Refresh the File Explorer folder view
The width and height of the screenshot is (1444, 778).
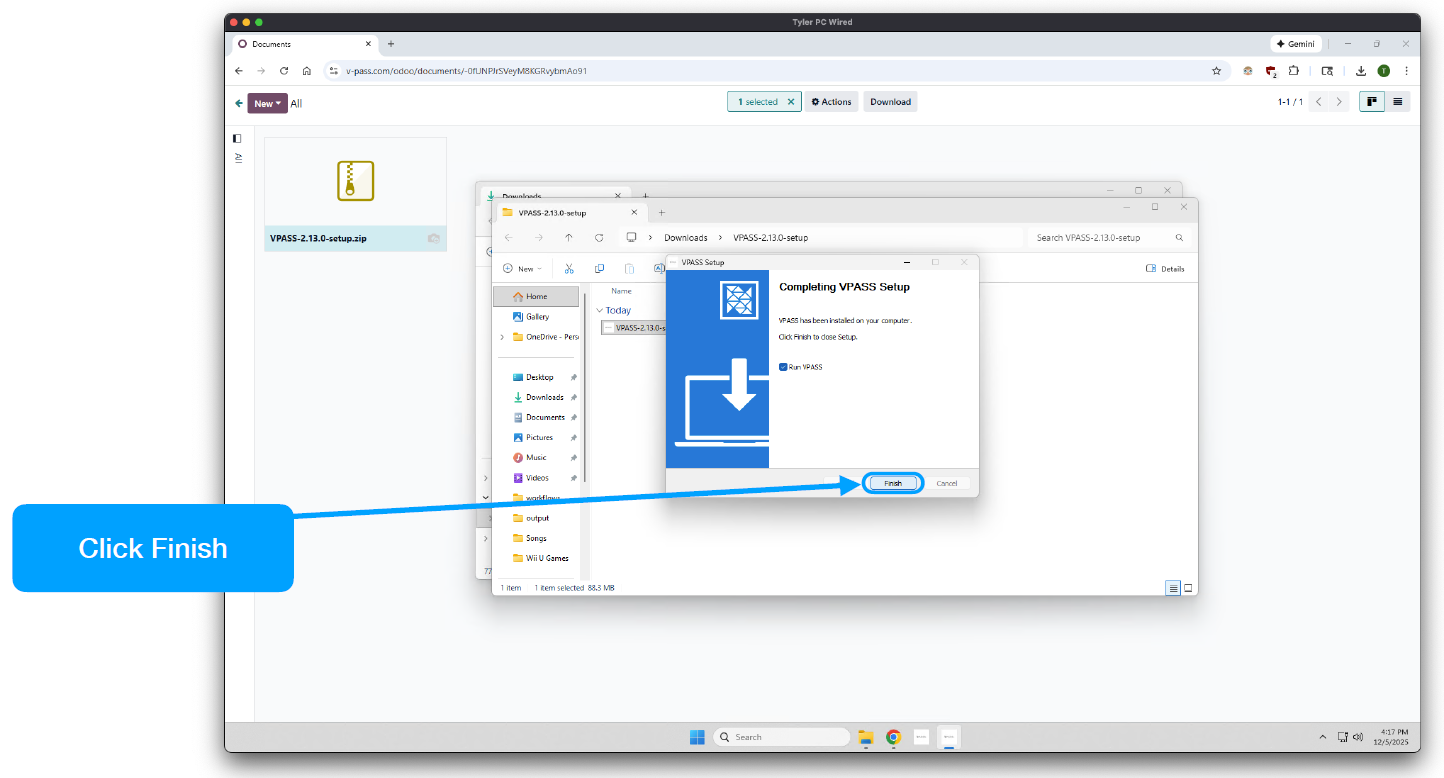(x=599, y=238)
